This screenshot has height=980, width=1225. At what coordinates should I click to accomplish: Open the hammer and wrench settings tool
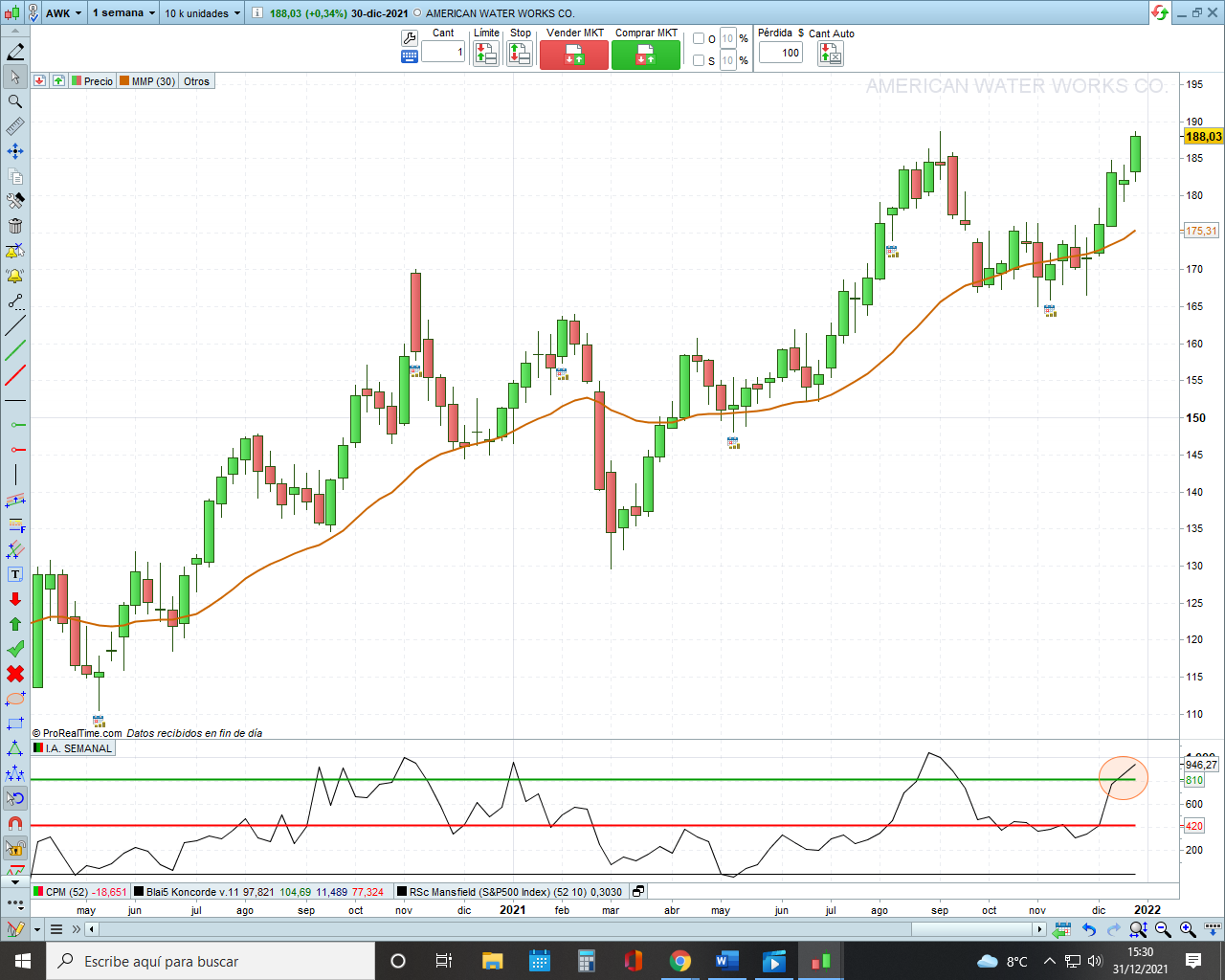click(15, 201)
